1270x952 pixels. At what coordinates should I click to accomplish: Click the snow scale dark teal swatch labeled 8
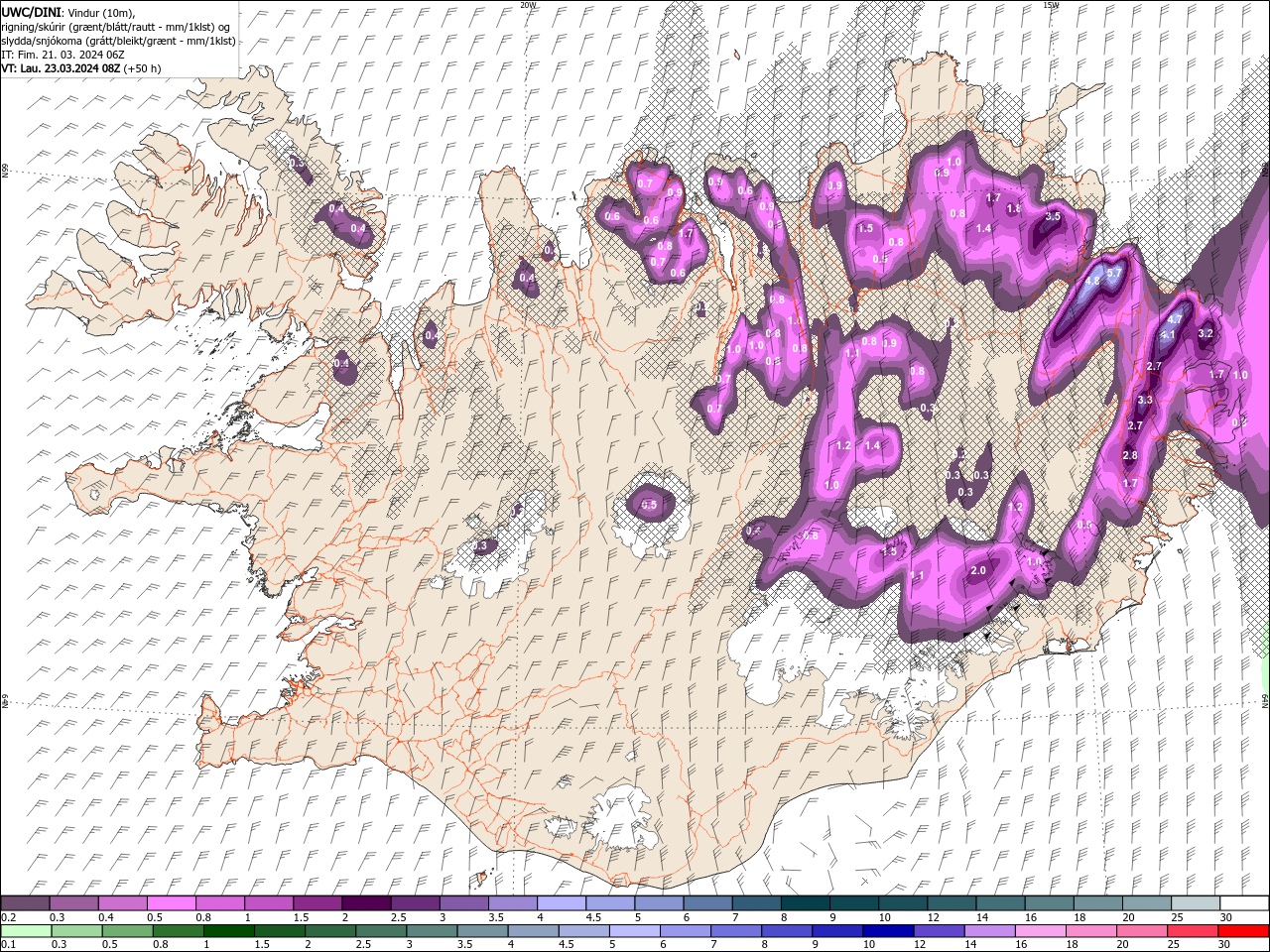pyautogui.click(x=806, y=903)
